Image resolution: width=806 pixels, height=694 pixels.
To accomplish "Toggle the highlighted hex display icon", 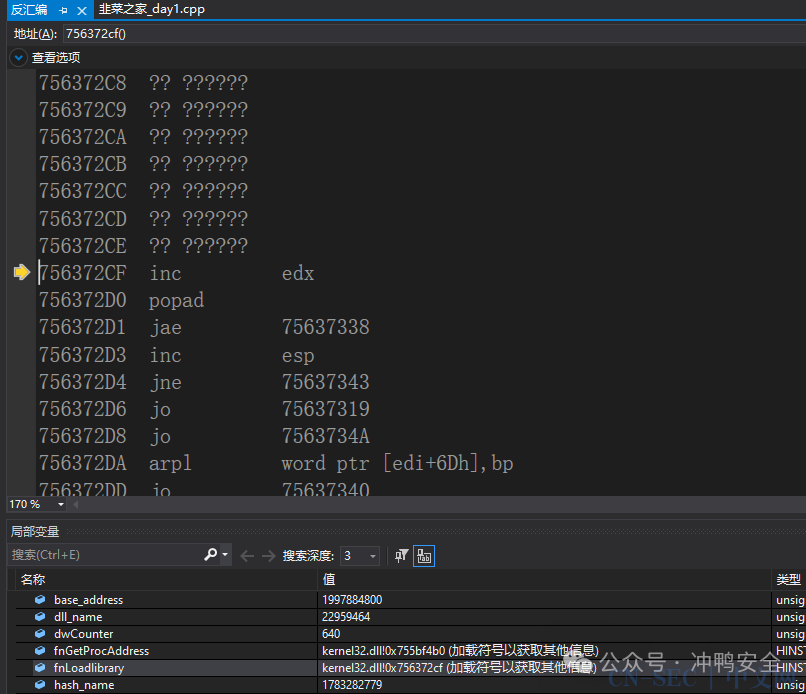I will pos(424,556).
